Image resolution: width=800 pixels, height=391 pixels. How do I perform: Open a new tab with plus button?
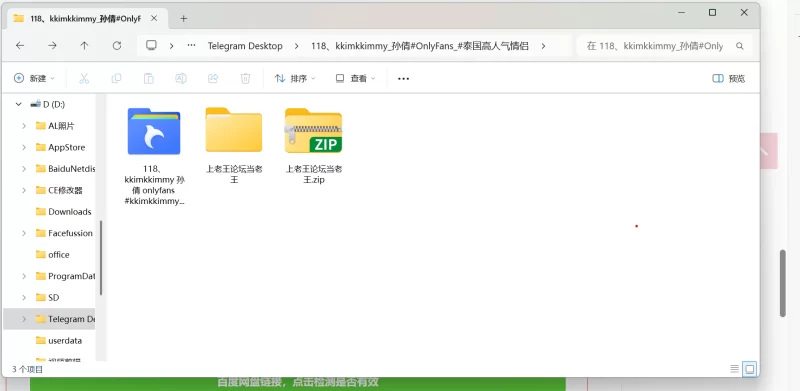point(184,18)
